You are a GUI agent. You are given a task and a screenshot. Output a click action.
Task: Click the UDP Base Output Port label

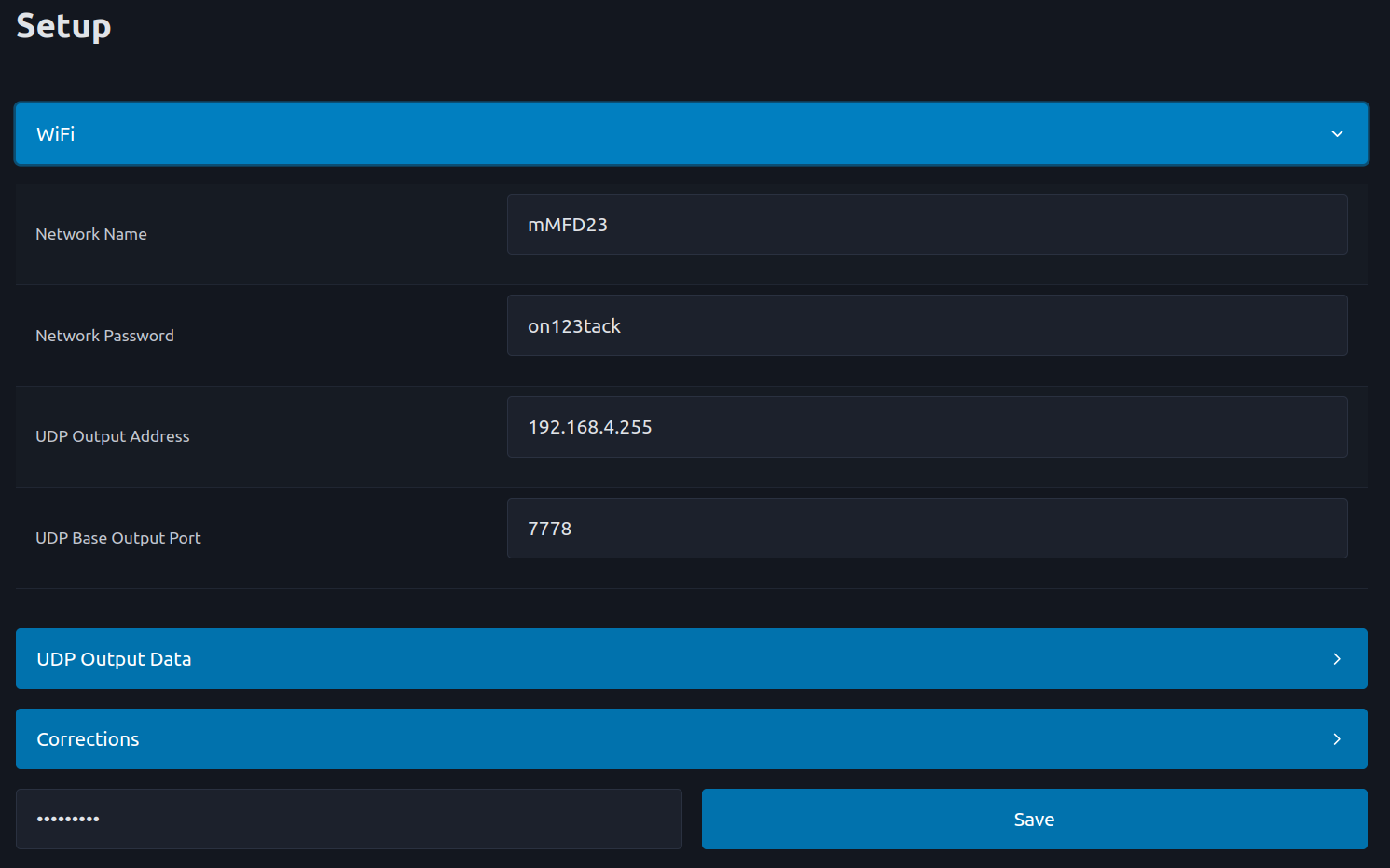click(117, 538)
